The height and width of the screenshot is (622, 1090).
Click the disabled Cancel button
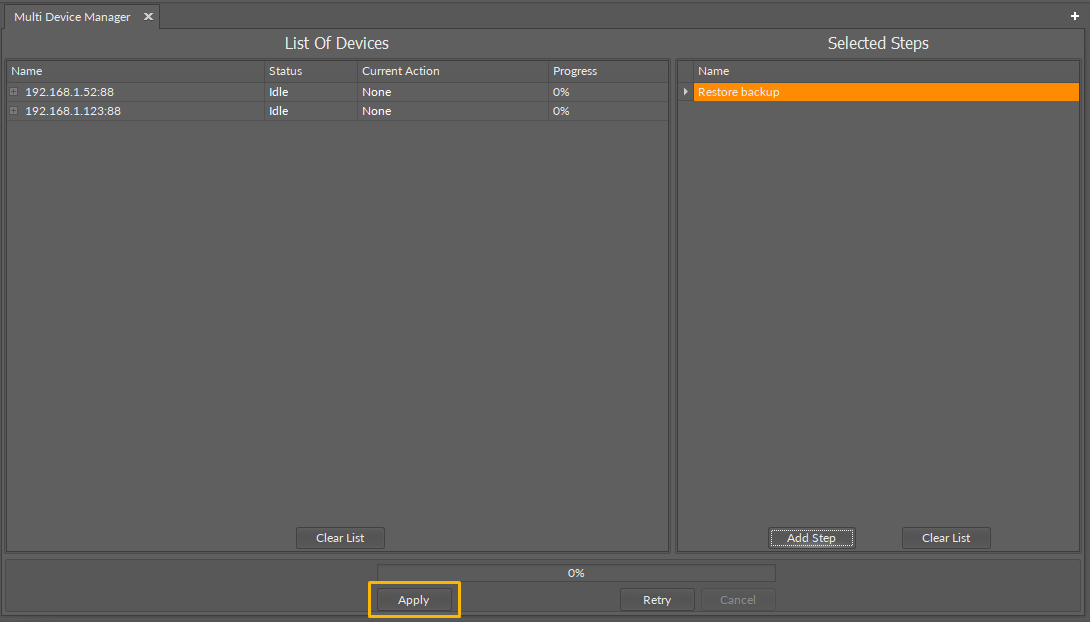pos(738,599)
